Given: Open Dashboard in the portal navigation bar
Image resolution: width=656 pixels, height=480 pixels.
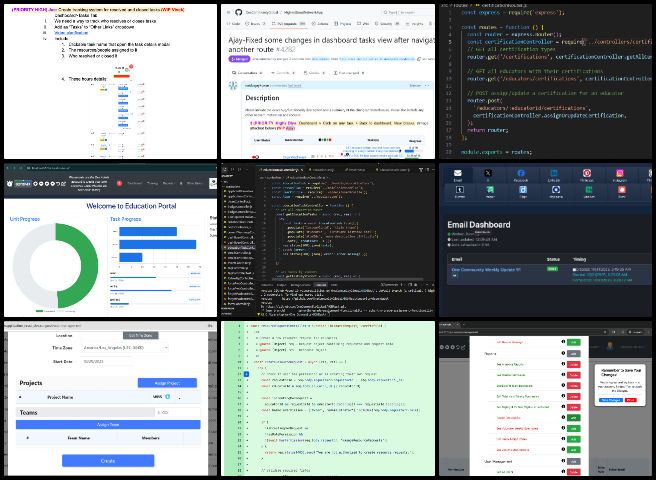Looking at the screenshot, I should tap(135, 183).
